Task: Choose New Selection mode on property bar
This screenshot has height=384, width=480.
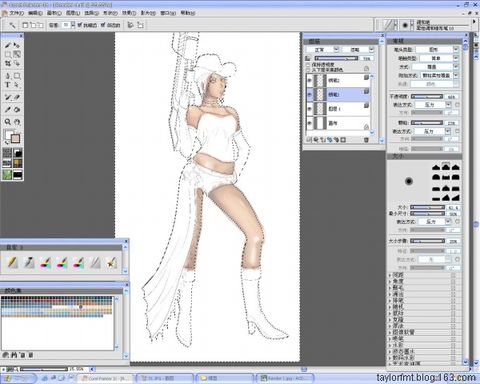Action: (25, 25)
